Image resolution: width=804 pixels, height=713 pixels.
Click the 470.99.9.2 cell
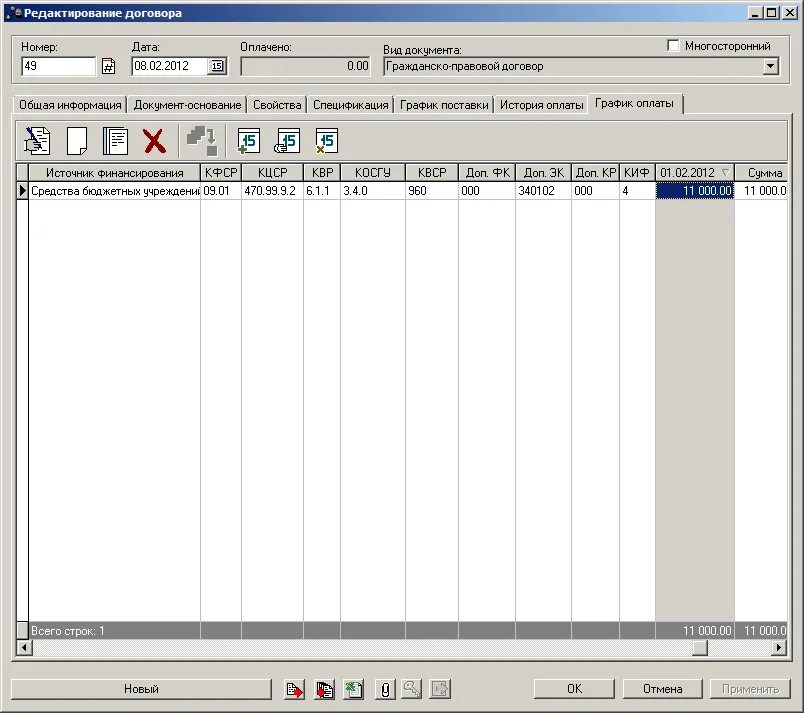[x=272, y=191]
